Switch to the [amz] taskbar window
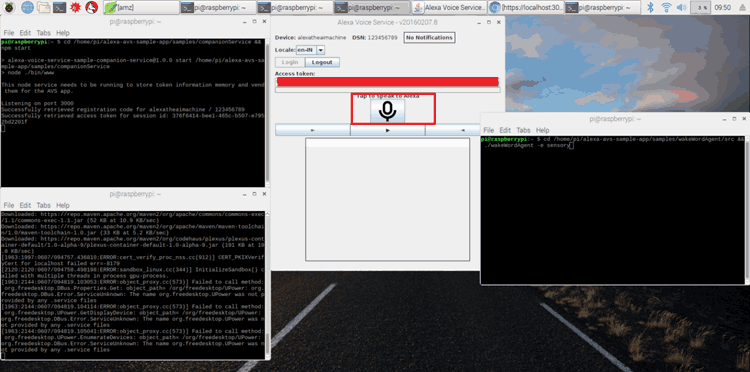Viewport: 750px width, 372px height. pyautogui.click(x=142, y=7)
